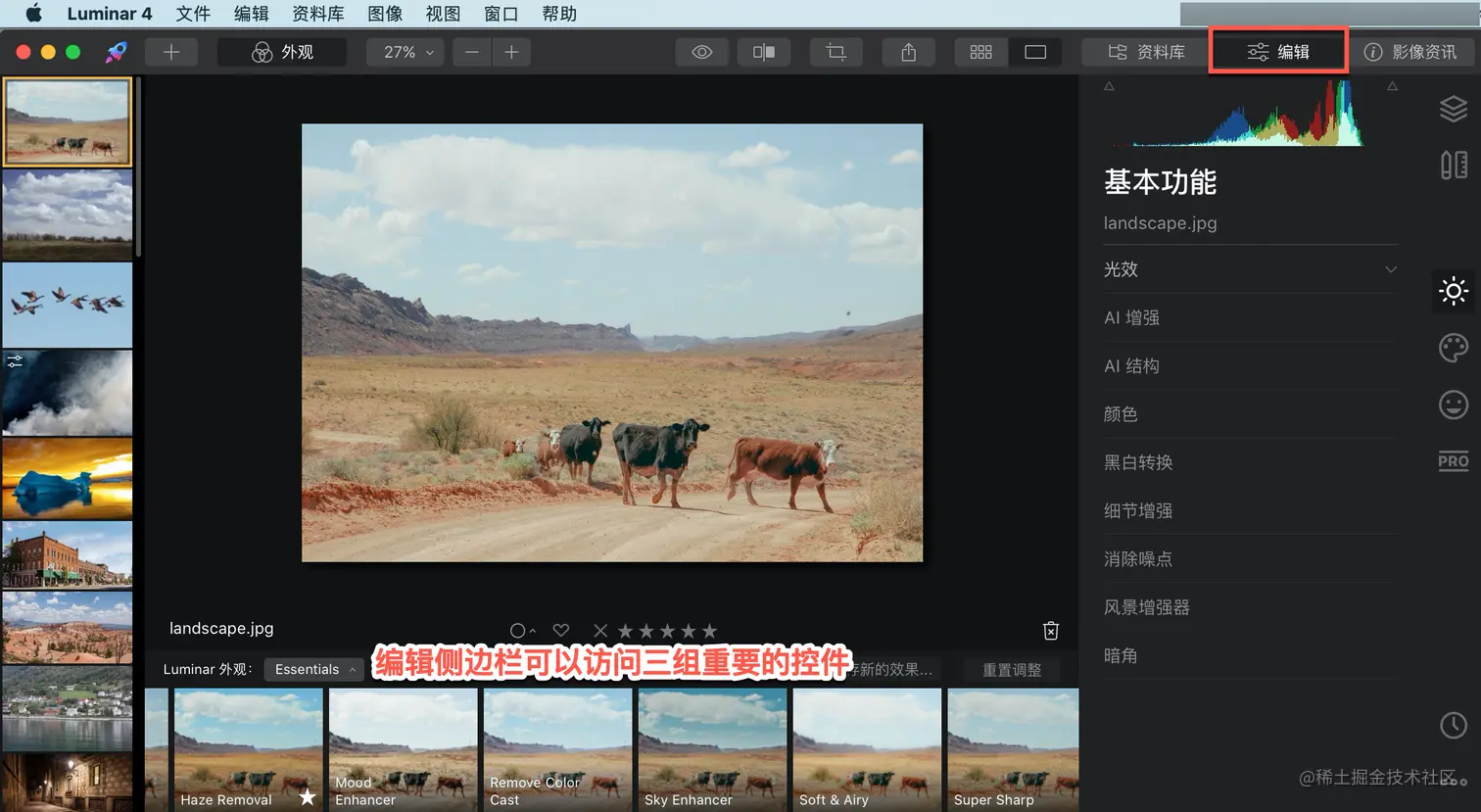Select the crop tool
1481x812 pixels.
836,52
